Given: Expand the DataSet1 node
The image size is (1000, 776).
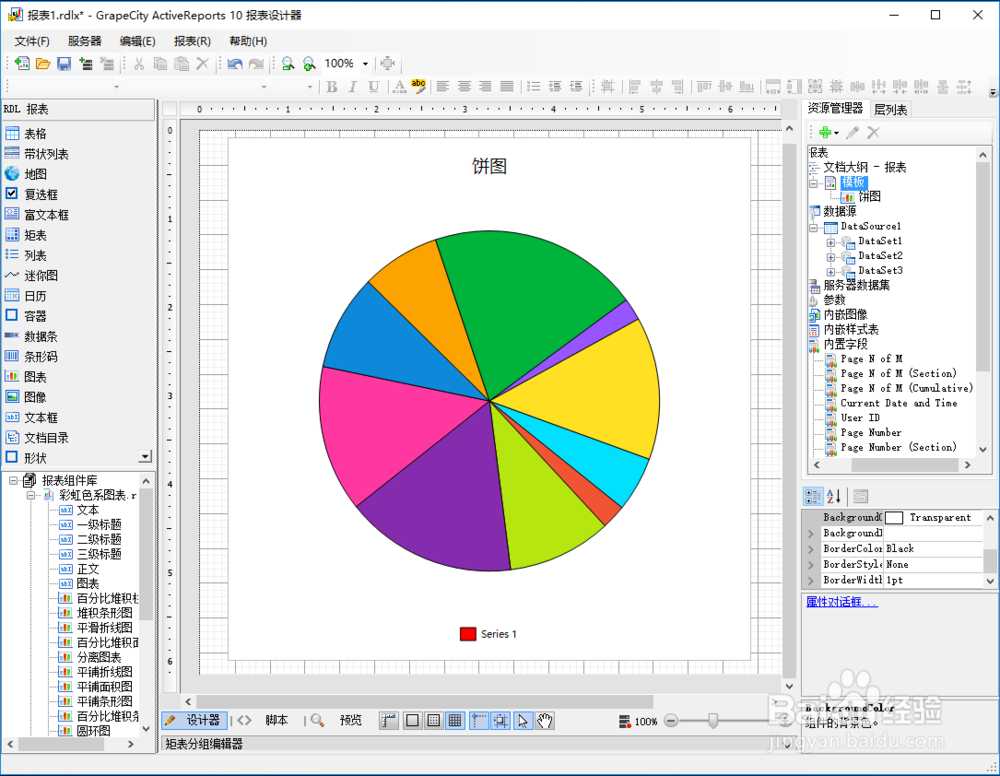Looking at the screenshot, I should (830, 242).
